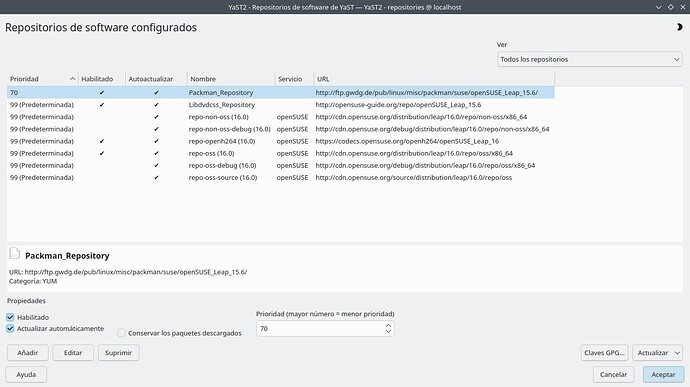The height and width of the screenshot is (387, 690).
Task: Click Autoactualizar checkmark for repo-oss-source (16.0)
Action: [156, 178]
